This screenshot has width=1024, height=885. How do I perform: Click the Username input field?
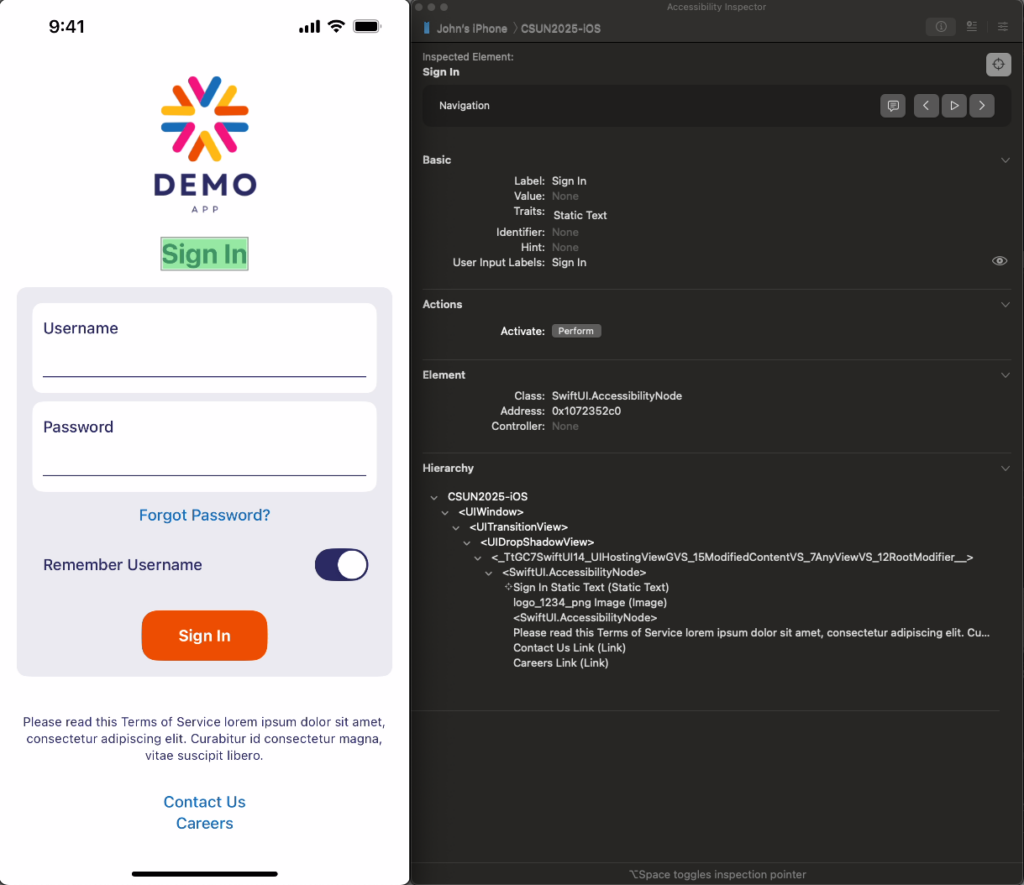(x=204, y=345)
